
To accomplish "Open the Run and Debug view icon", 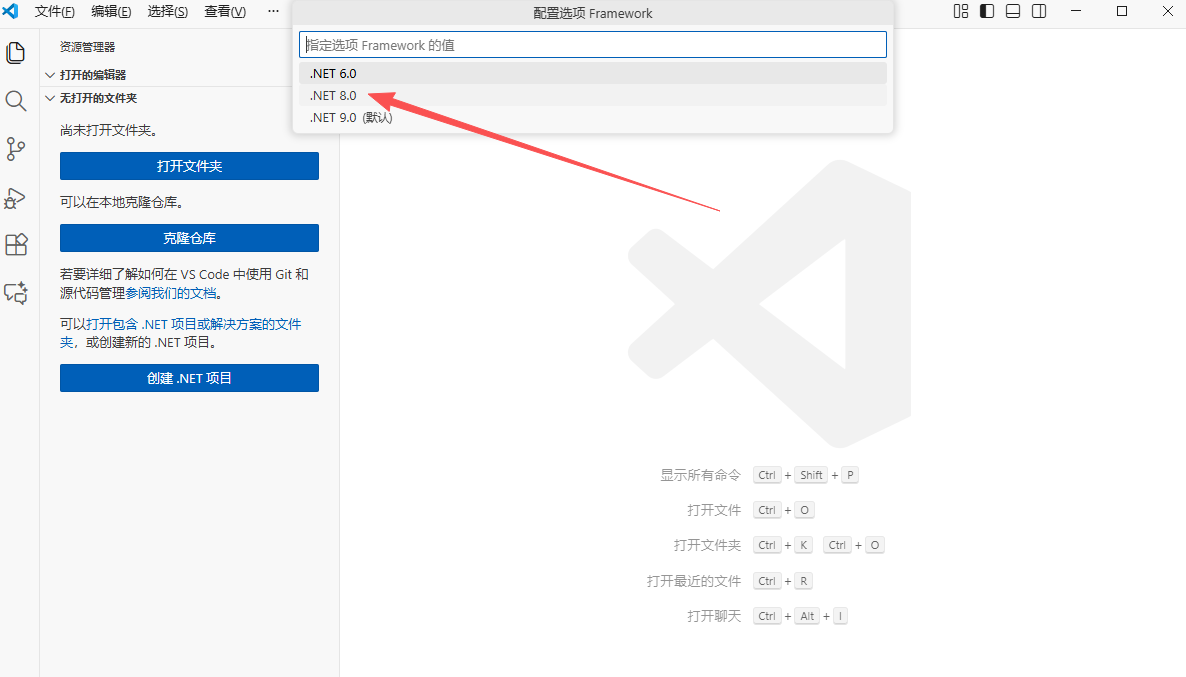I will click(16, 197).
